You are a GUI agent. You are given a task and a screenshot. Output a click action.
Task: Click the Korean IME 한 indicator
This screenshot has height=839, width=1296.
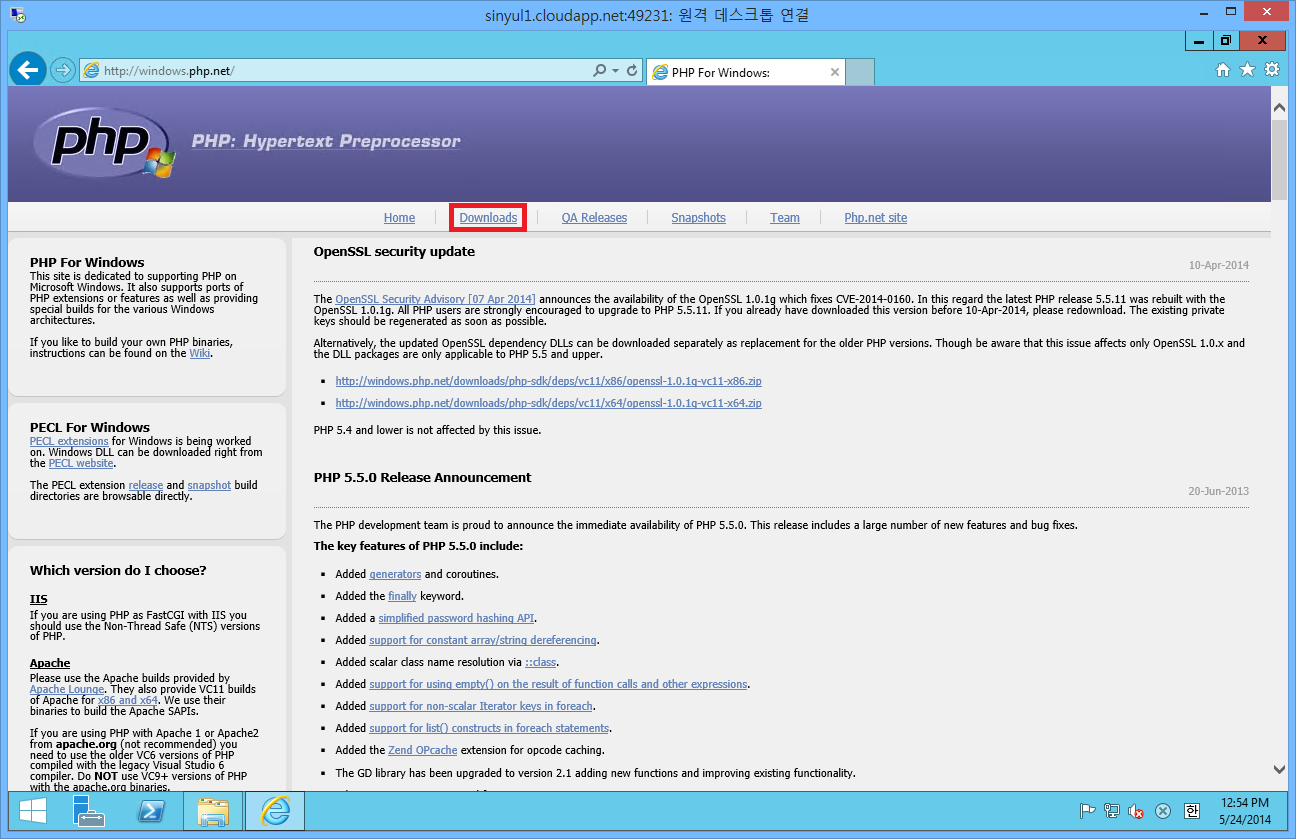[1191, 811]
